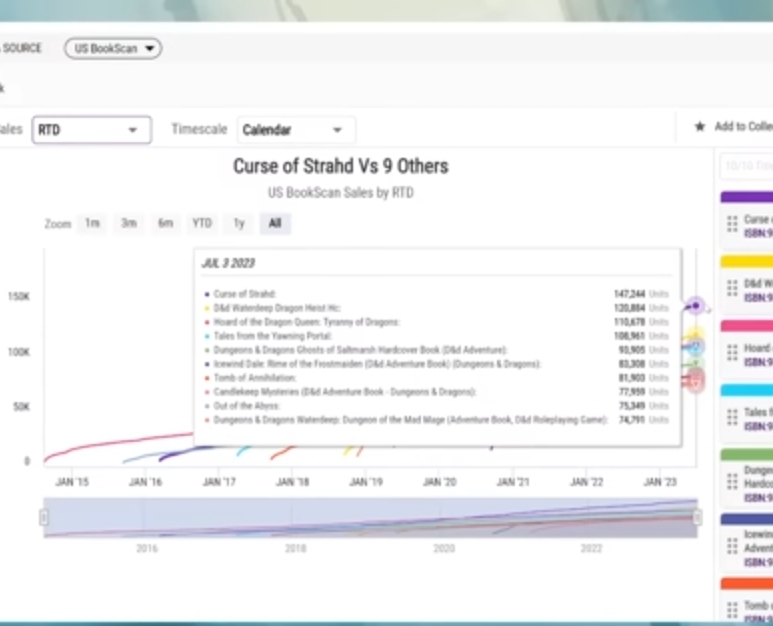Open the Calendar timescale dropdown
This screenshot has width=773, height=626.
coord(296,130)
